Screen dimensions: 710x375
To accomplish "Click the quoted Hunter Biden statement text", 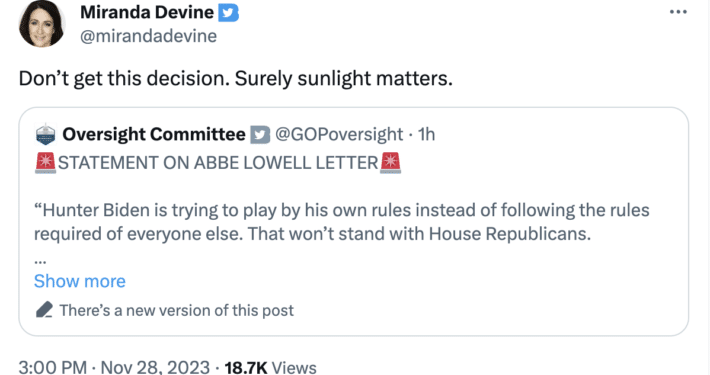I will coord(341,222).
